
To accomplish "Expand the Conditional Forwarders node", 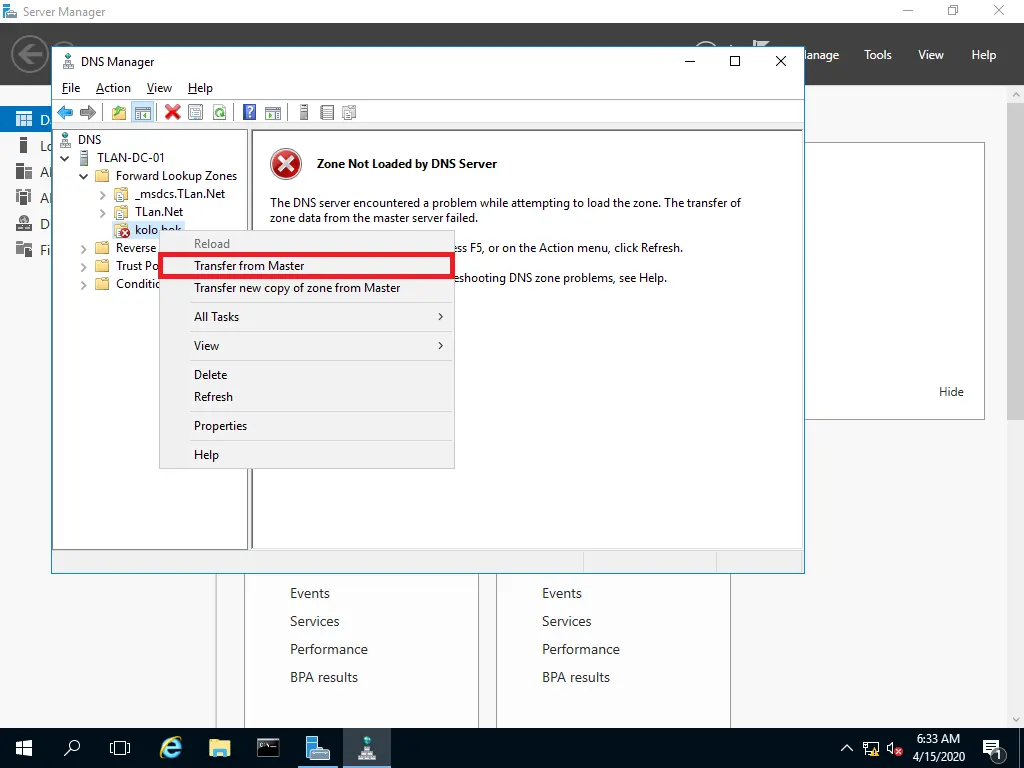I will pos(84,285).
